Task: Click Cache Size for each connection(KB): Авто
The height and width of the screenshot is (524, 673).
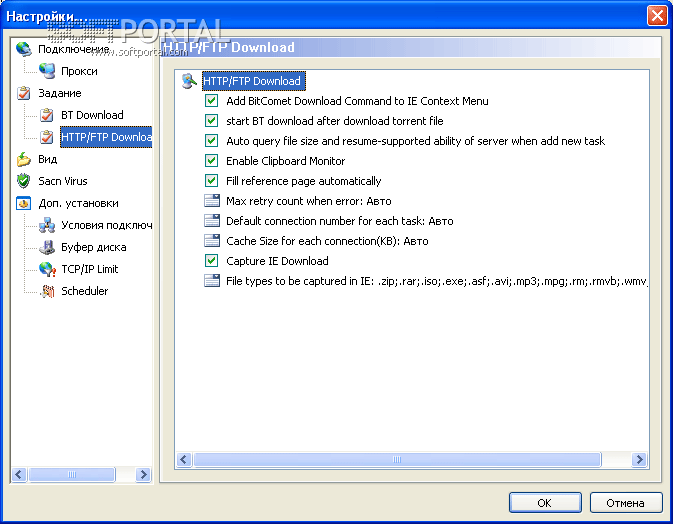Action: click(x=327, y=241)
